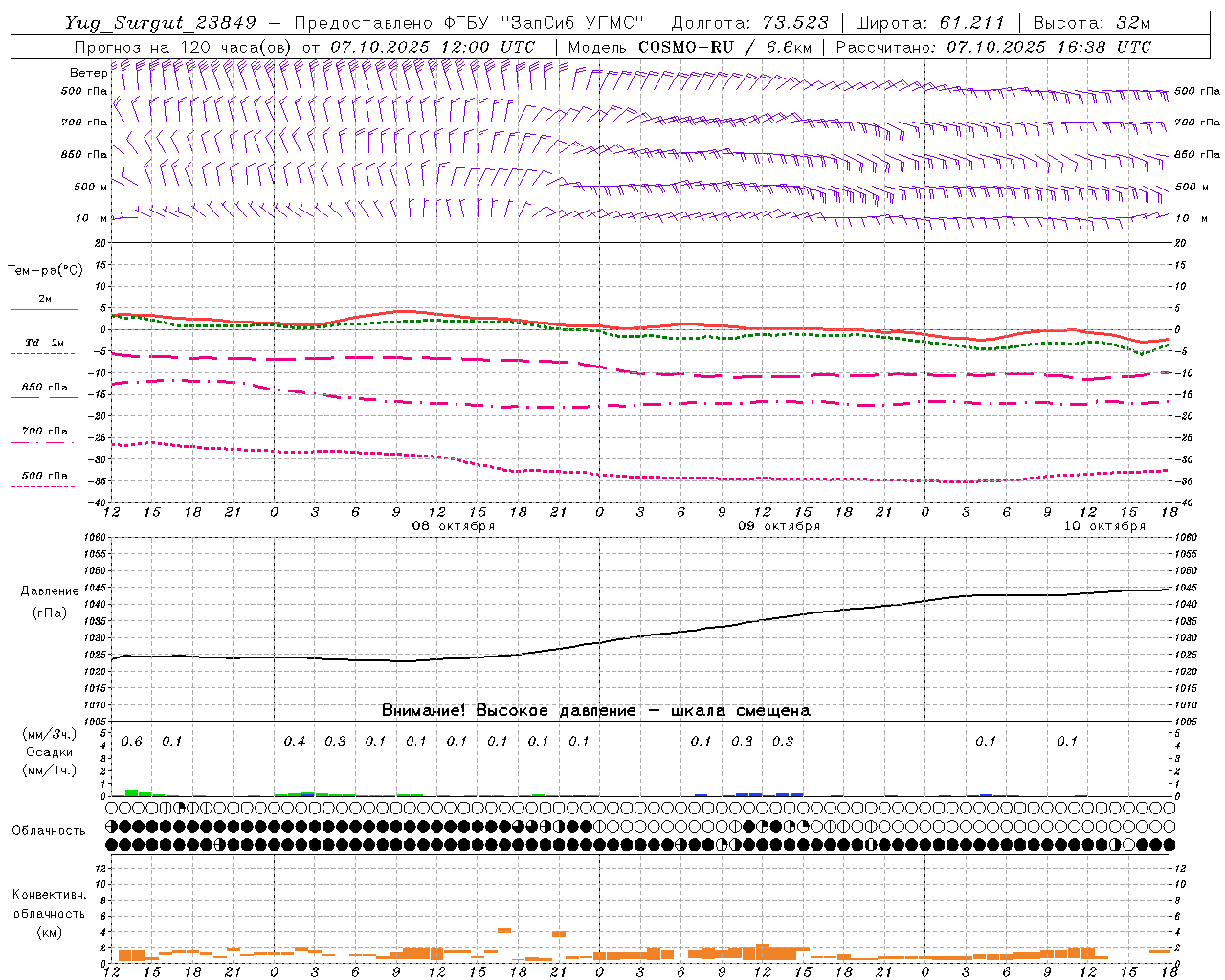Click the Долгота: 73.523 header value
This screenshot has width=1225, height=980.
[750, 24]
